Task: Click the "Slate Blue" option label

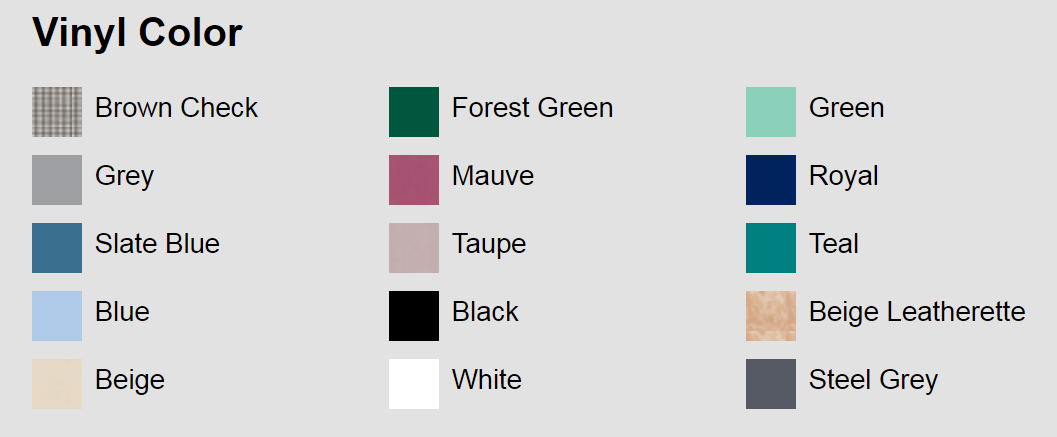Action: click(x=157, y=244)
